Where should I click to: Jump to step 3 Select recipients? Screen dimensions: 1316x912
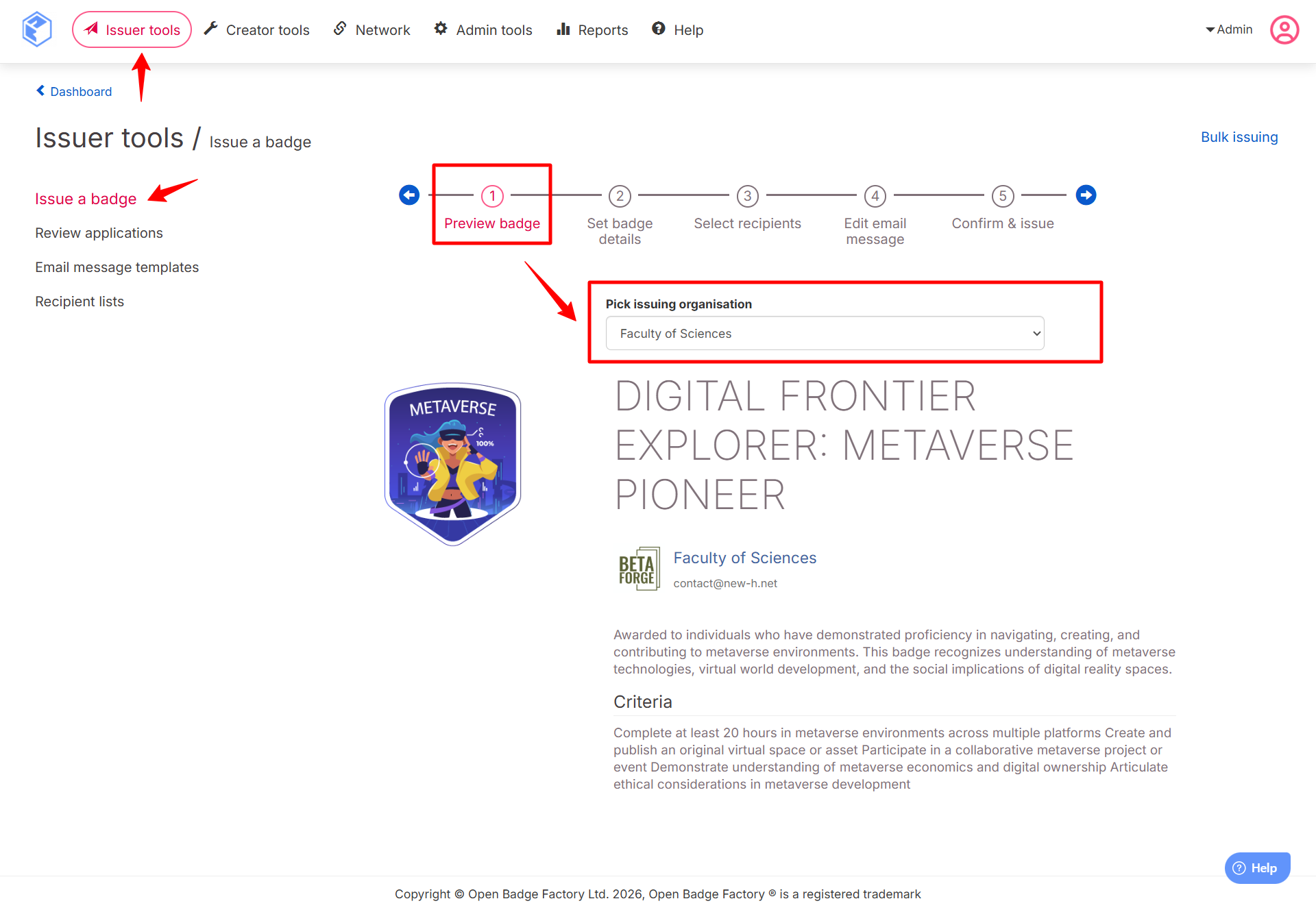pos(747,197)
